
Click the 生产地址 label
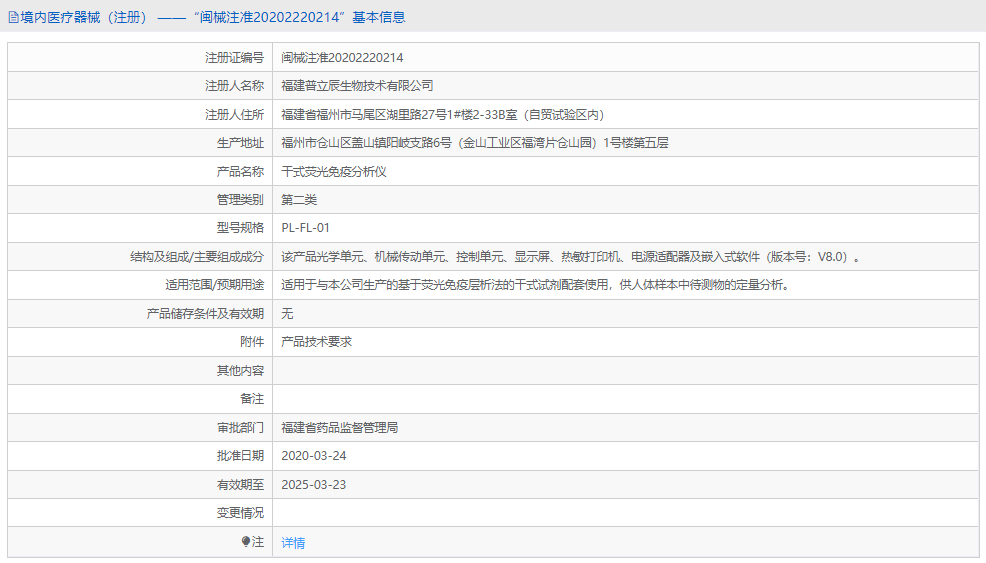[x=240, y=143]
